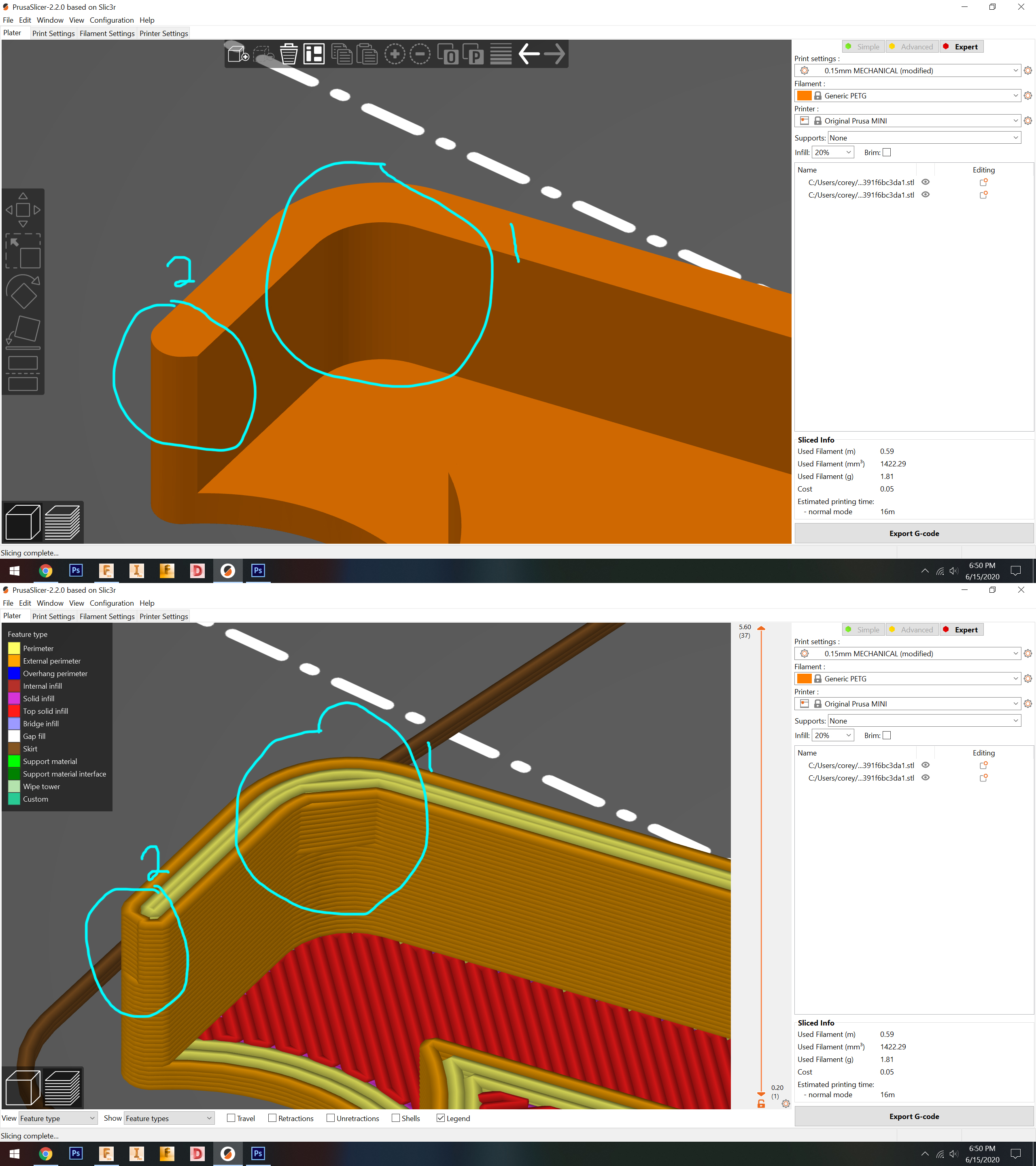Click the Arrange objects toolbar icon
This screenshot has width=1036, height=1166.
(x=314, y=54)
